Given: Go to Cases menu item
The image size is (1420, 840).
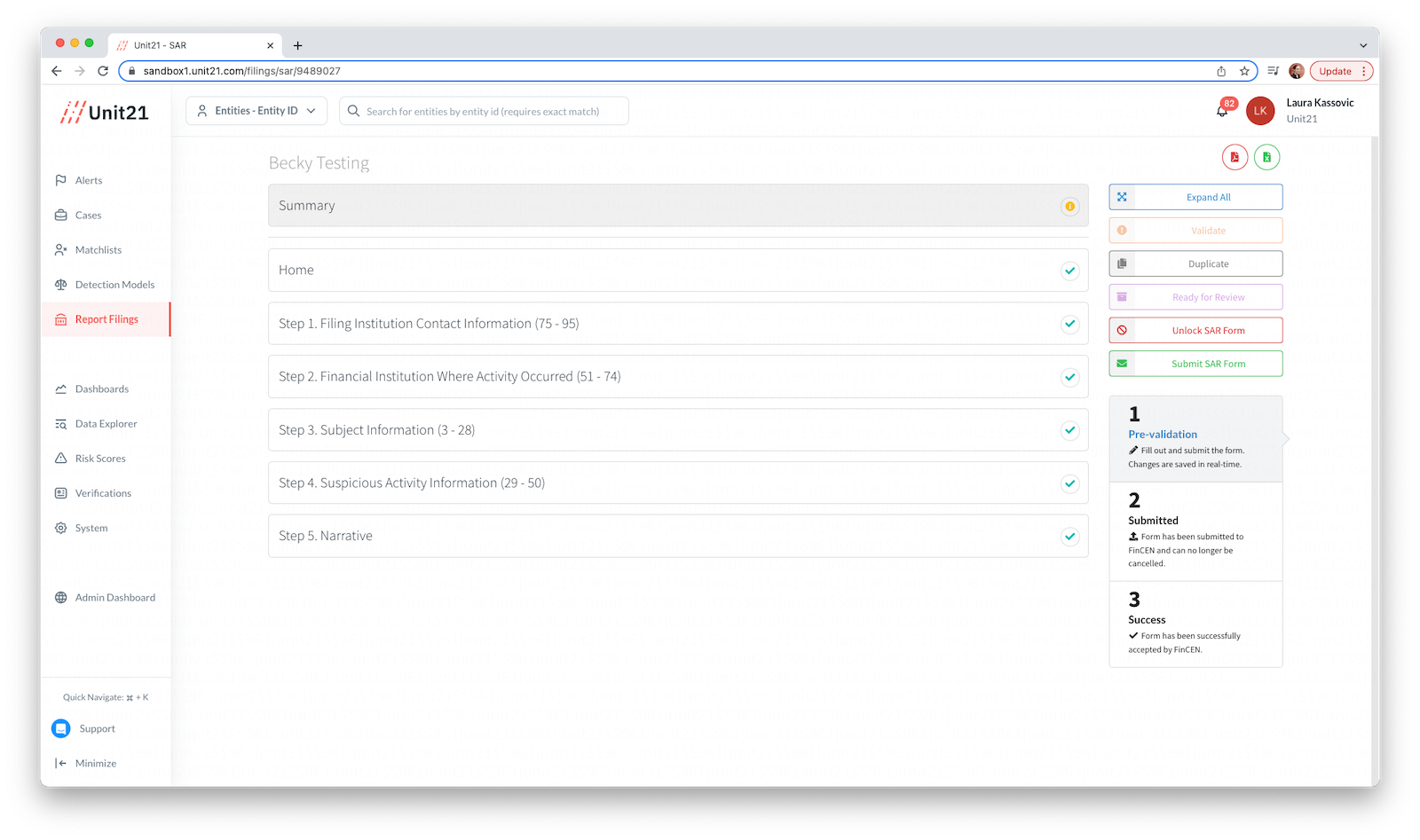Looking at the screenshot, I should point(88,215).
